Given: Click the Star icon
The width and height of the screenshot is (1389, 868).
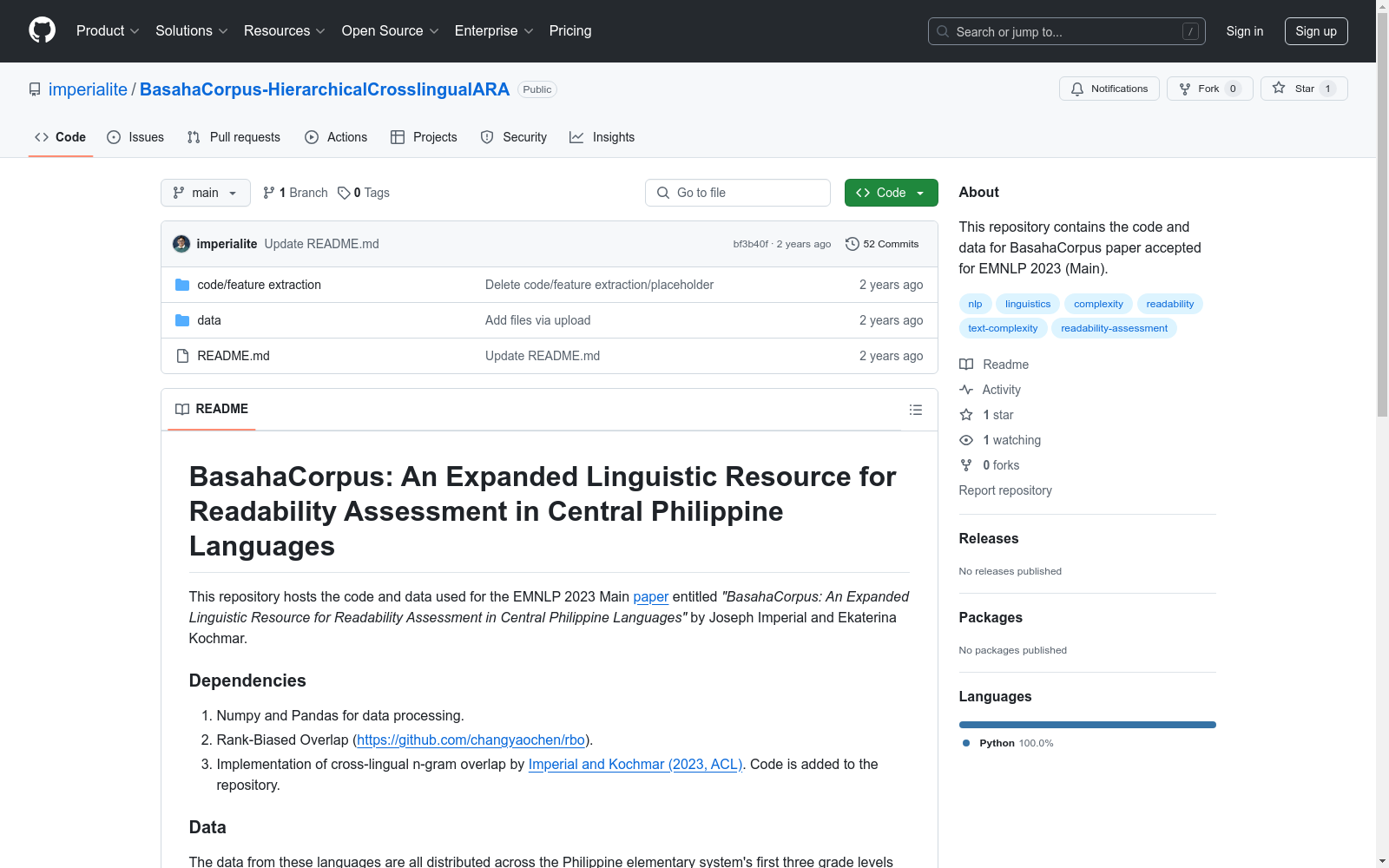Looking at the screenshot, I should coord(1279,88).
